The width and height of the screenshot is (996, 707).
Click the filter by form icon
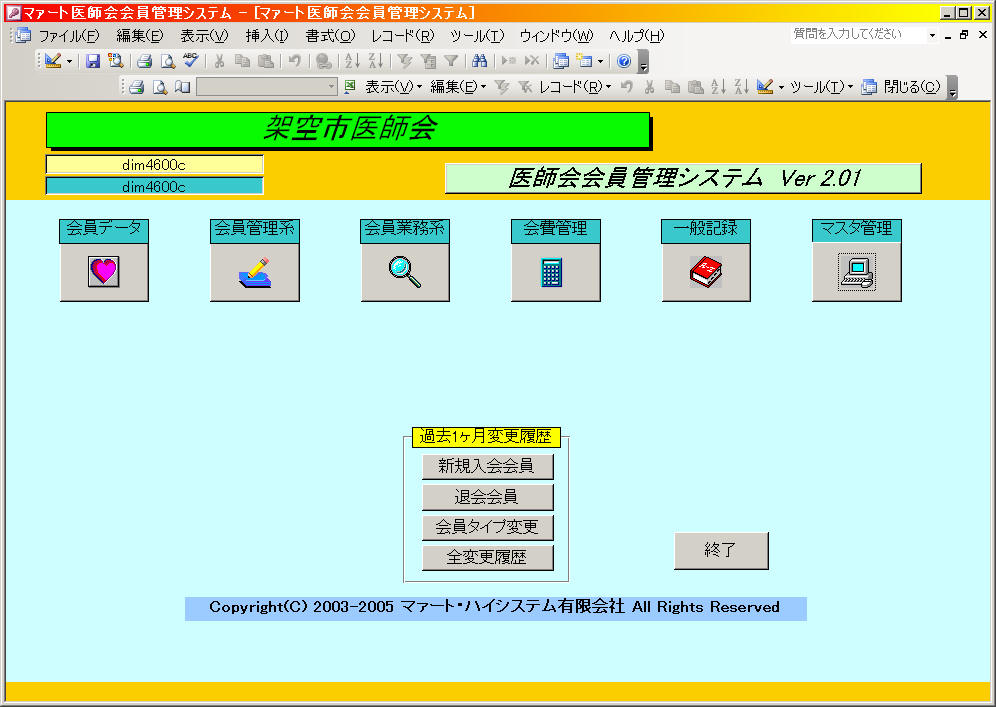429,61
